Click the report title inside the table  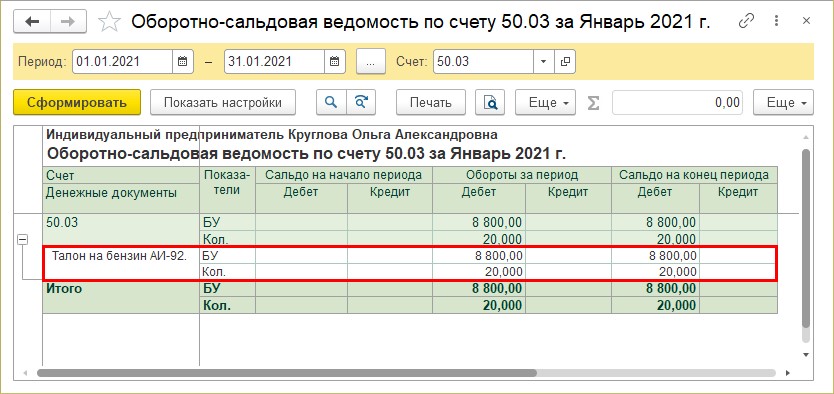click(306, 154)
